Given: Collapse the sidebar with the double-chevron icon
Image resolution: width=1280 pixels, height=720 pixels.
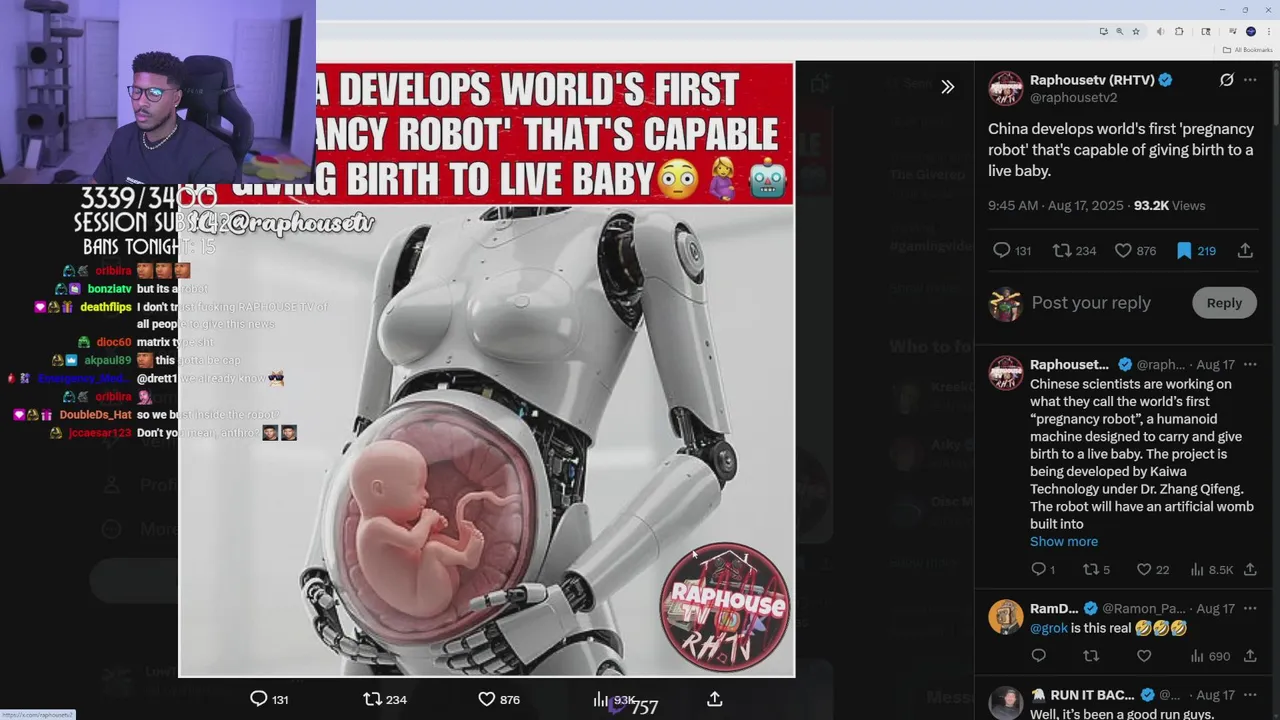Looking at the screenshot, I should coord(947,87).
